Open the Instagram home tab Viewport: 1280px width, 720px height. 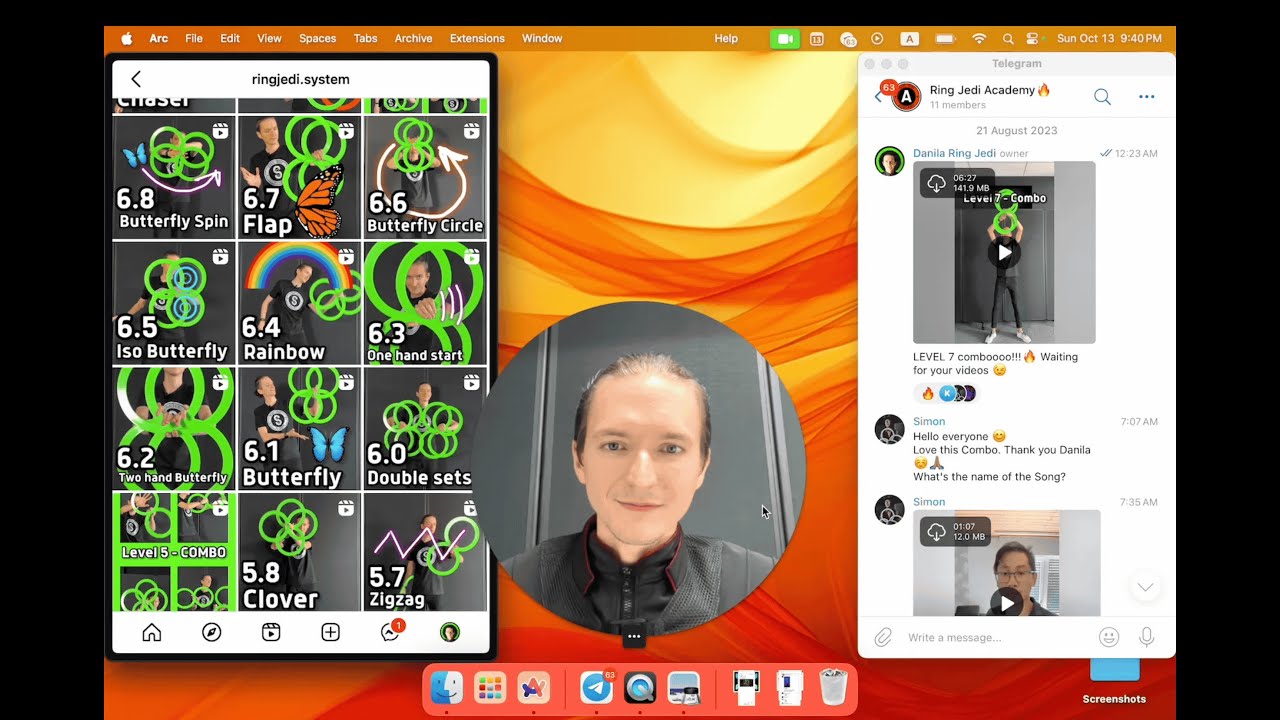(152, 632)
